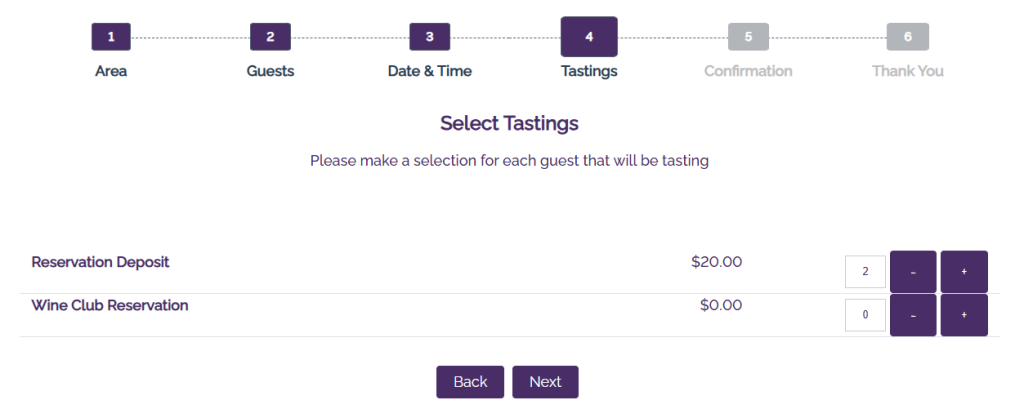1024x409 pixels.
Task: Increase Reservation Deposit quantity with plus
Action: coord(964,272)
